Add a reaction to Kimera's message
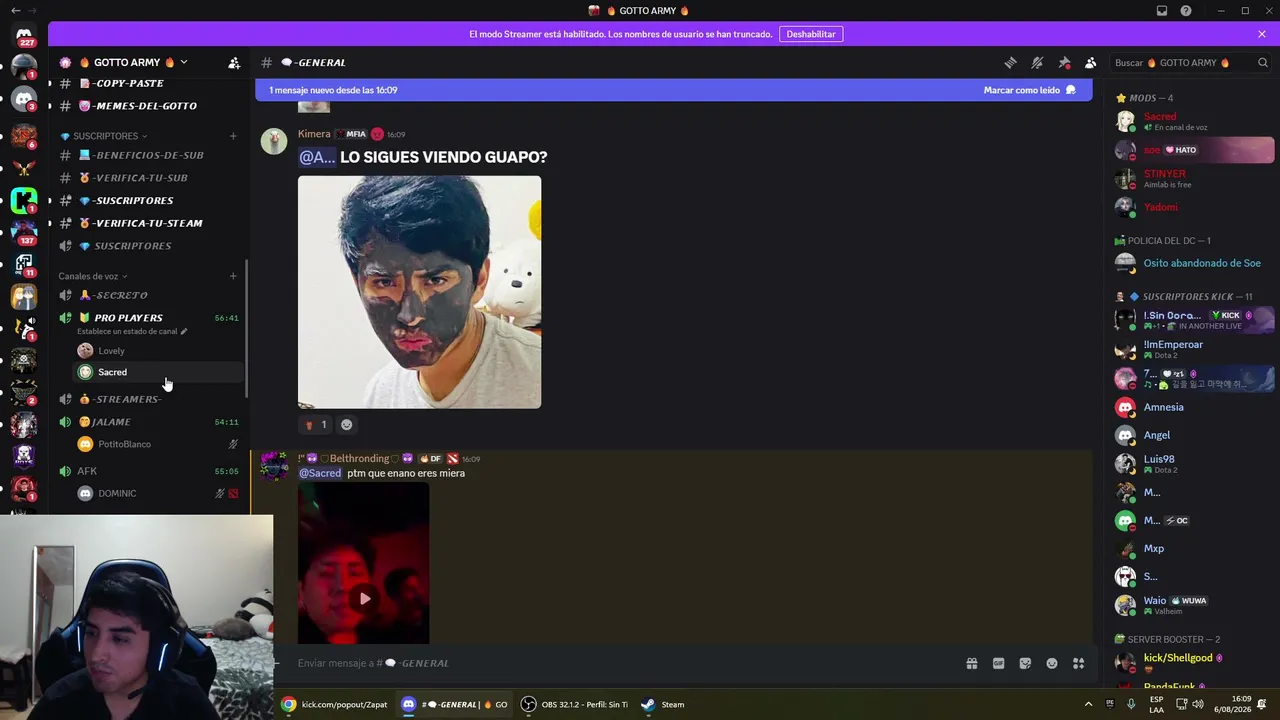The width and height of the screenshot is (1280, 720). click(346, 425)
